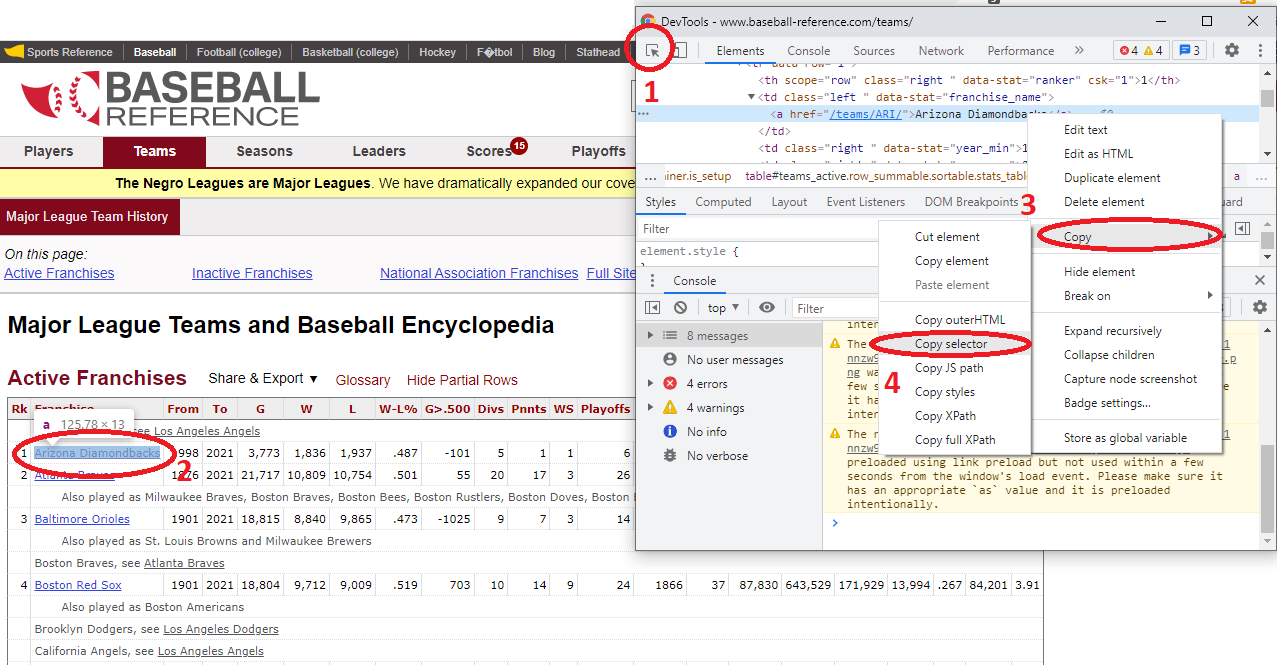The width and height of the screenshot is (1277, 665).
Task: Click the live expression eye icon
Action: pyautogui.click(x=767, y=308)
